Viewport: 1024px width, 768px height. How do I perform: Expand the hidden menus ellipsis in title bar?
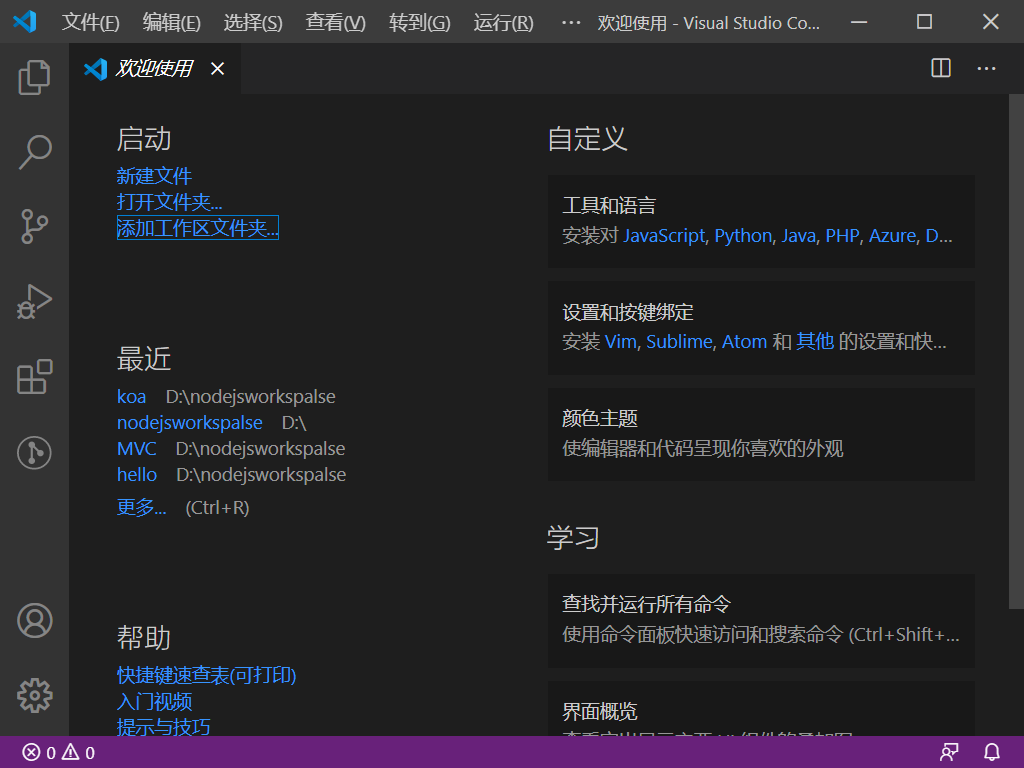point(571,23)
